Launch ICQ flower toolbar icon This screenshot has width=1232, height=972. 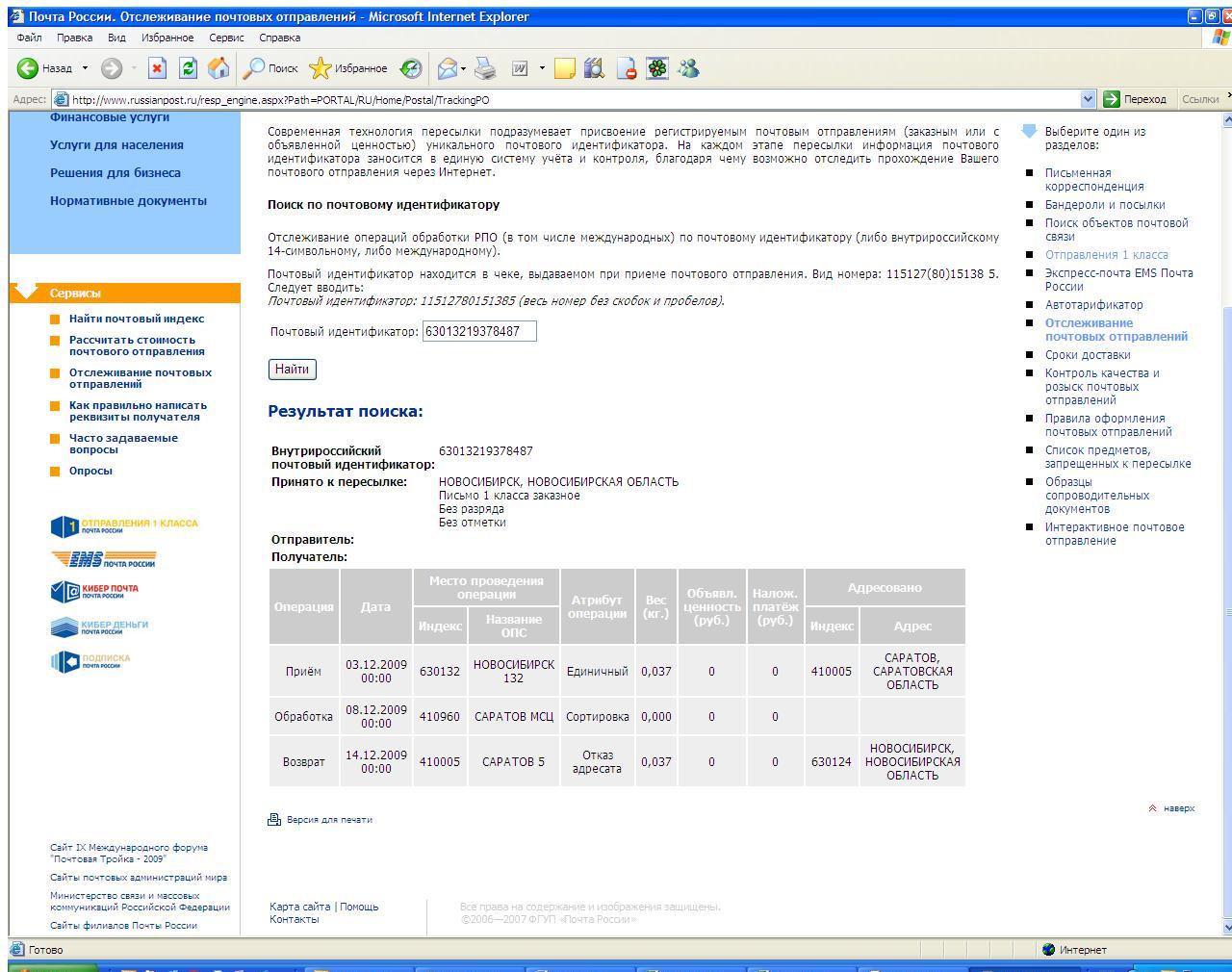tap(657, 68)
